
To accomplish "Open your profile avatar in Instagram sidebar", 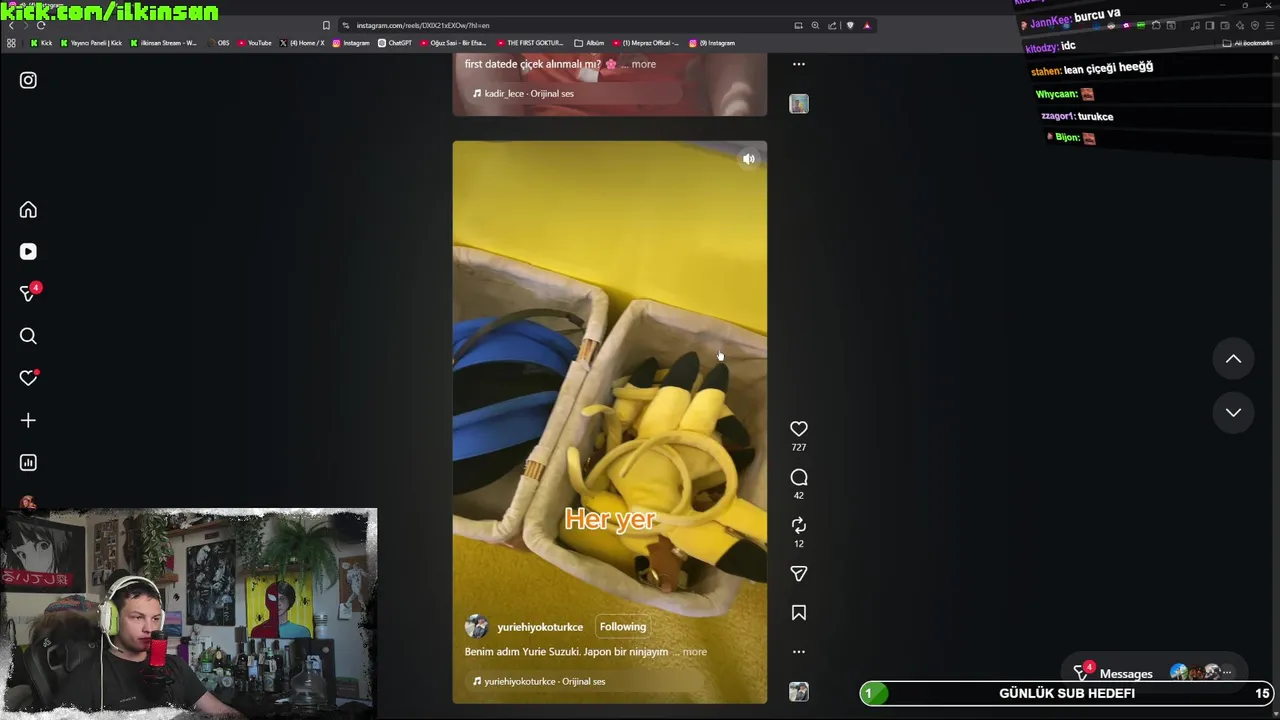I will pyautogui.click(x=28, y=503).
